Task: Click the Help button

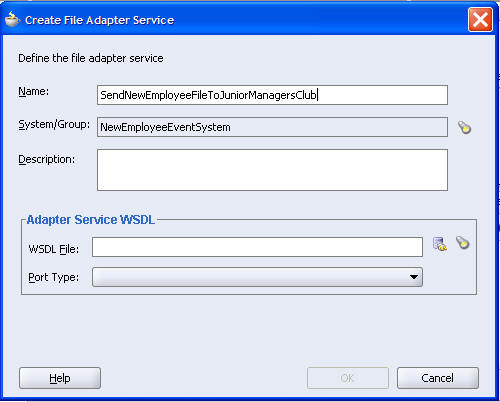Action: [x=60, y=378]
